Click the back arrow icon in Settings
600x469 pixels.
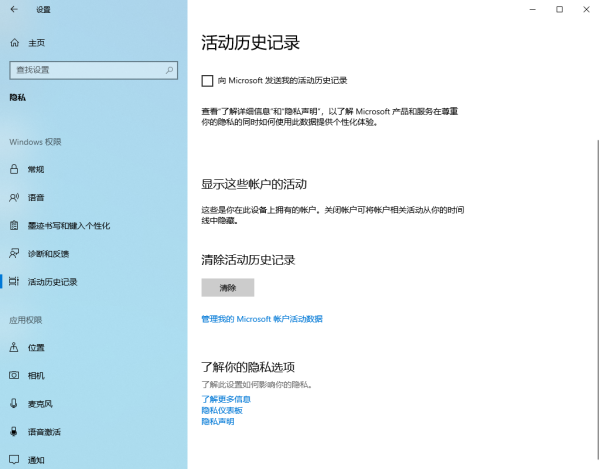point(14,10)
